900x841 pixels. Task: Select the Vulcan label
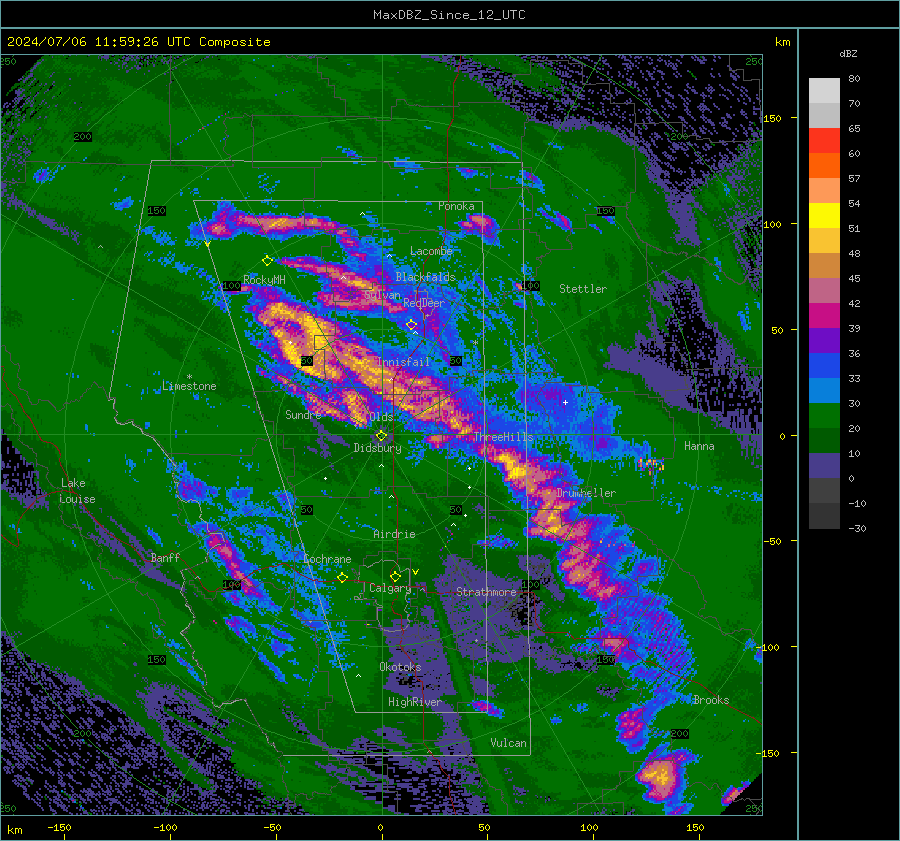508,743
